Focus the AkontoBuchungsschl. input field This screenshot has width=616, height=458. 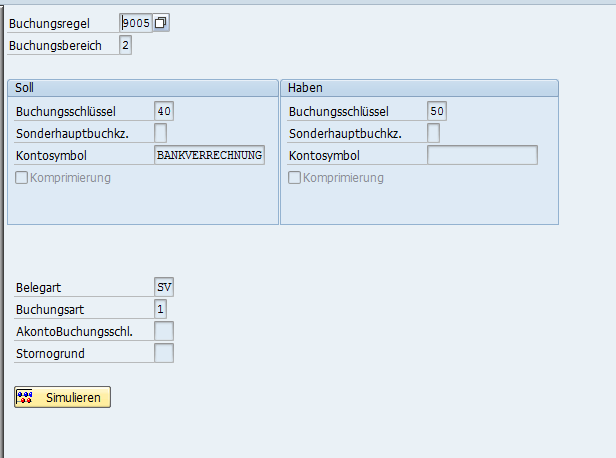click(164, 331)
